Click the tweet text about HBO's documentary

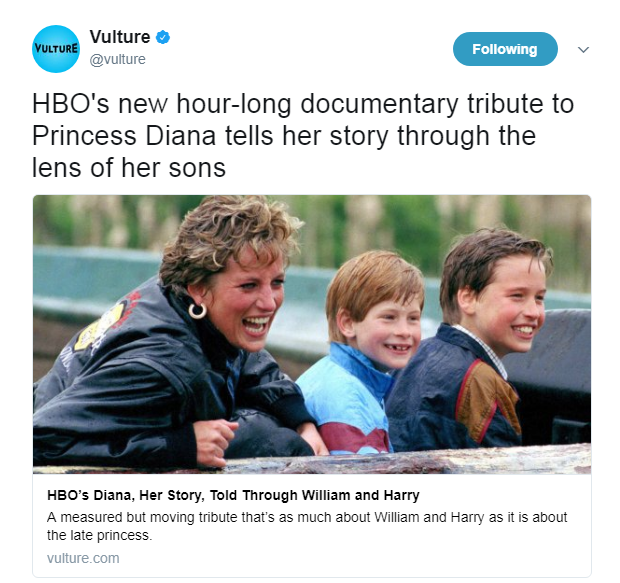[x=303, y=136]
